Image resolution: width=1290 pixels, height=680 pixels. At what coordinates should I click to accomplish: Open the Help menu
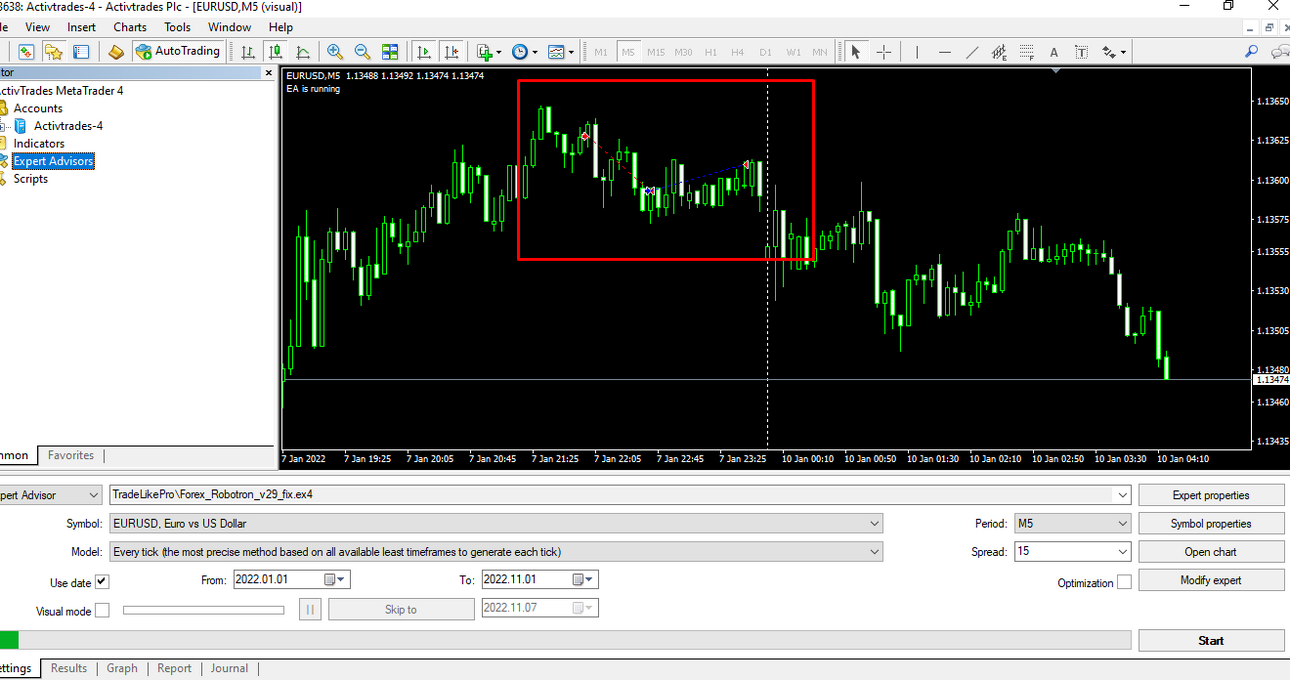coord(281,27)
